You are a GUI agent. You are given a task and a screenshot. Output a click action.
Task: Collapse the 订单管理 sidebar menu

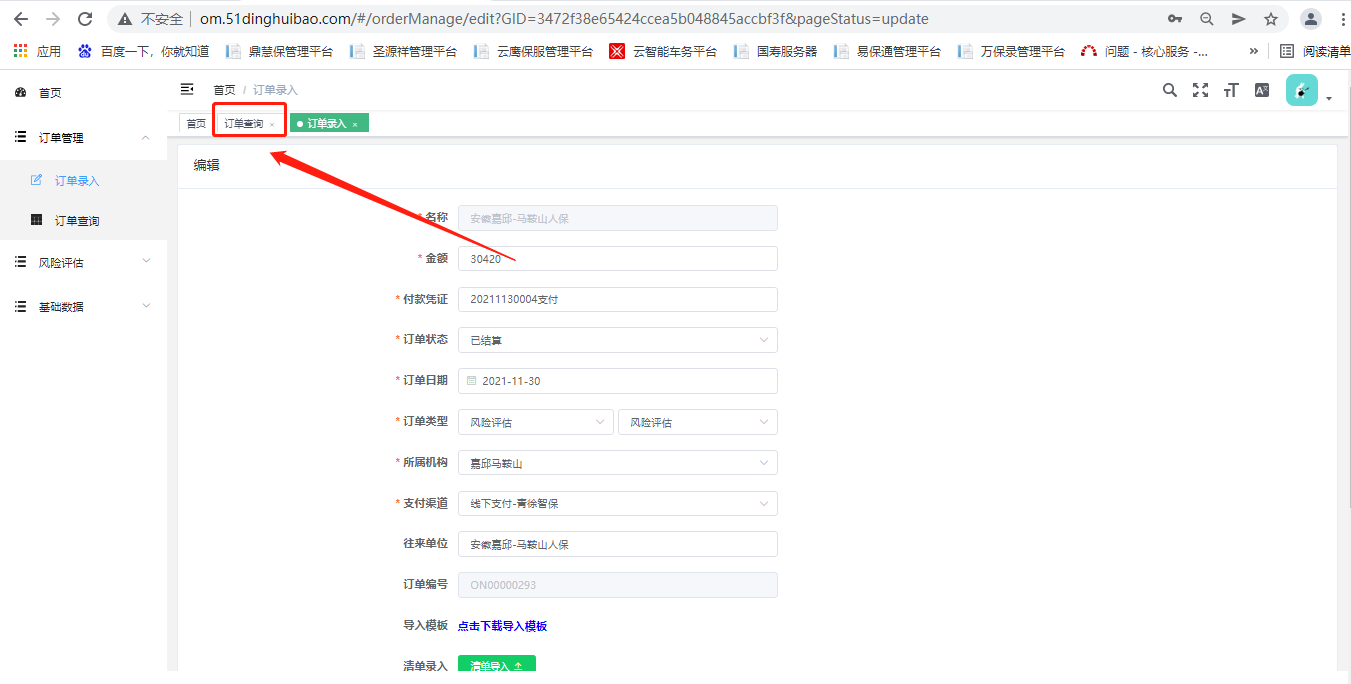[x=83, y=137]
